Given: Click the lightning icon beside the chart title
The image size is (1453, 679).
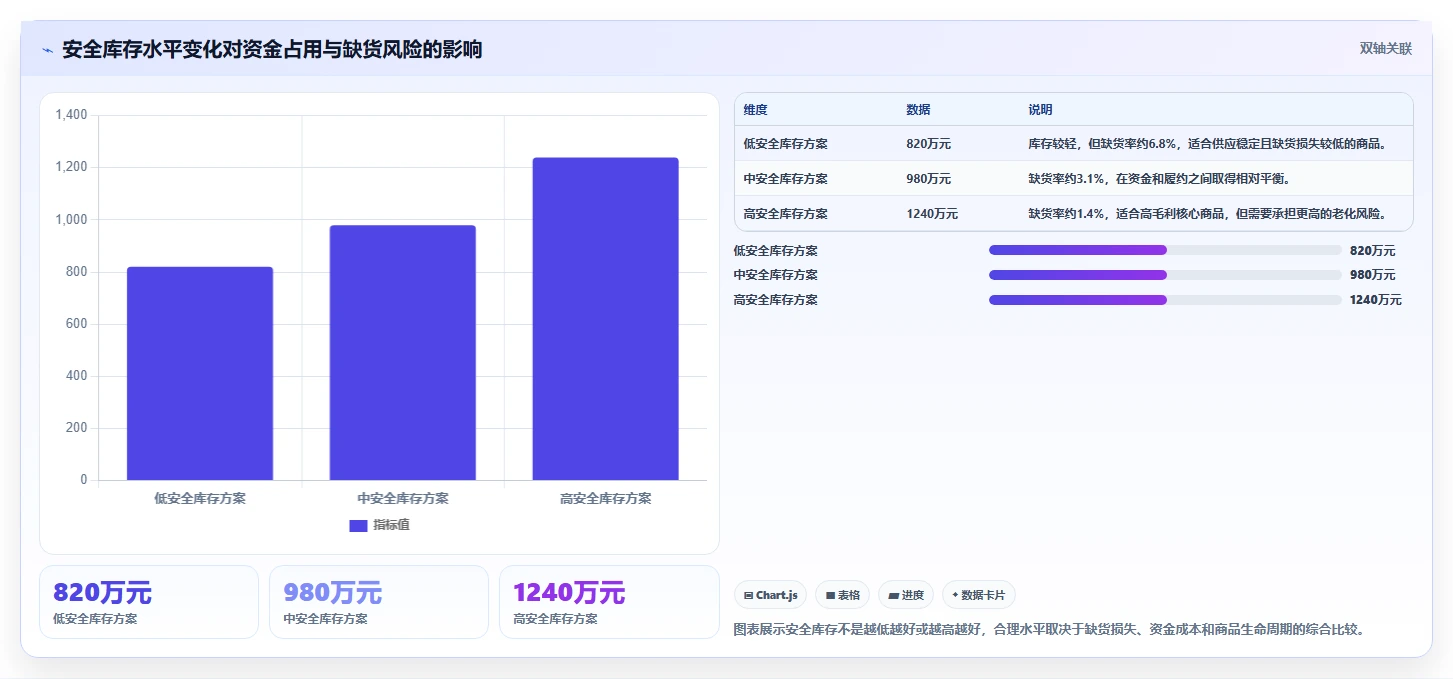Looking at the screenshot, I should [47, 50].
